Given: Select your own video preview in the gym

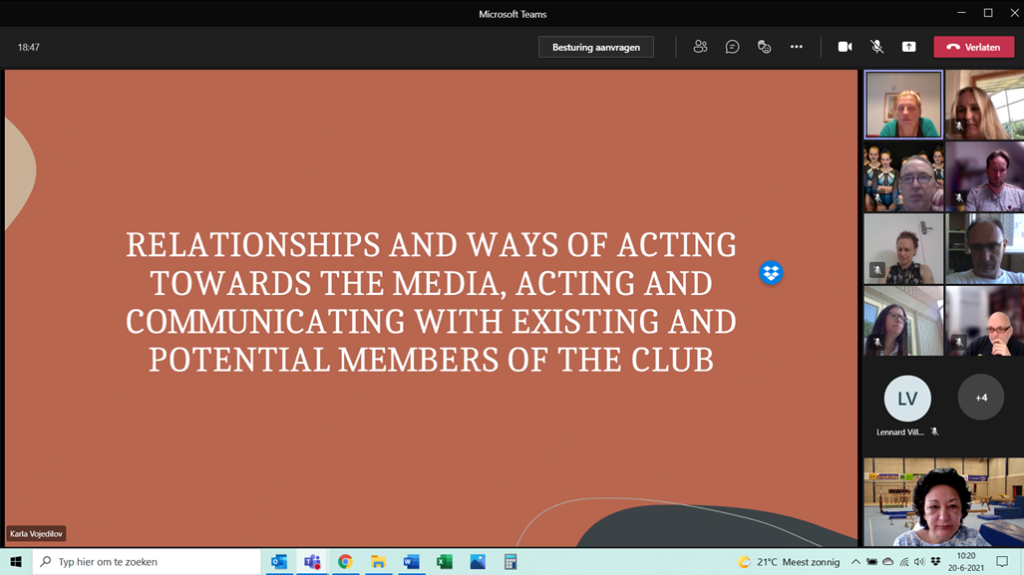Looking at the screenshot, I should click(x=944, y=502).
